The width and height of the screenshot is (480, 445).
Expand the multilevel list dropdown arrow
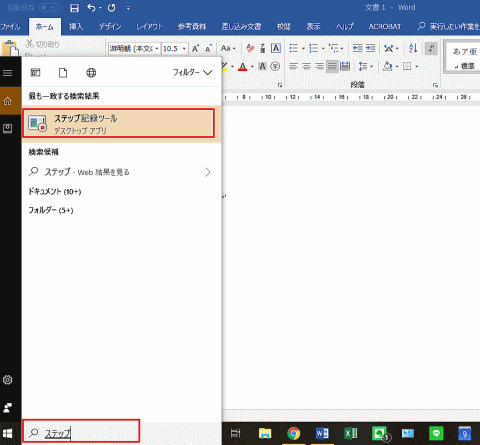pos(342,49)
